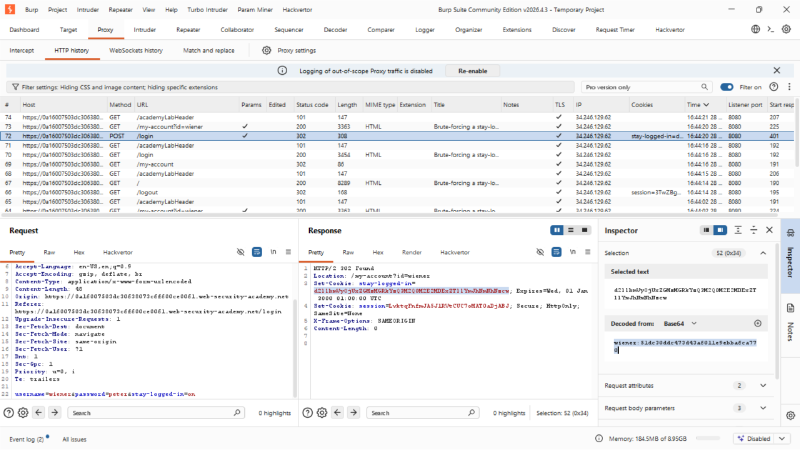Screen dimensions: 800x450
Task: Click the Inspector side tab icon
Action: [790, 233]
